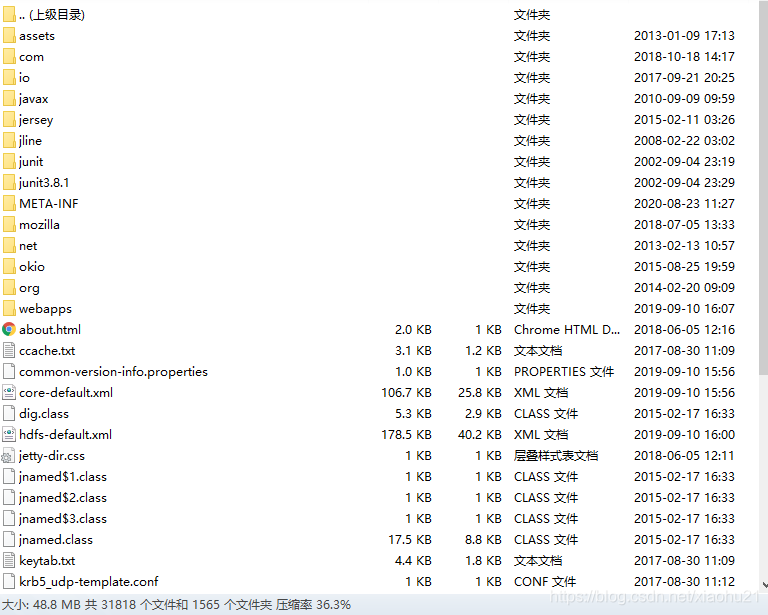Click the Chrome icon for about.html

click(9, 330)
